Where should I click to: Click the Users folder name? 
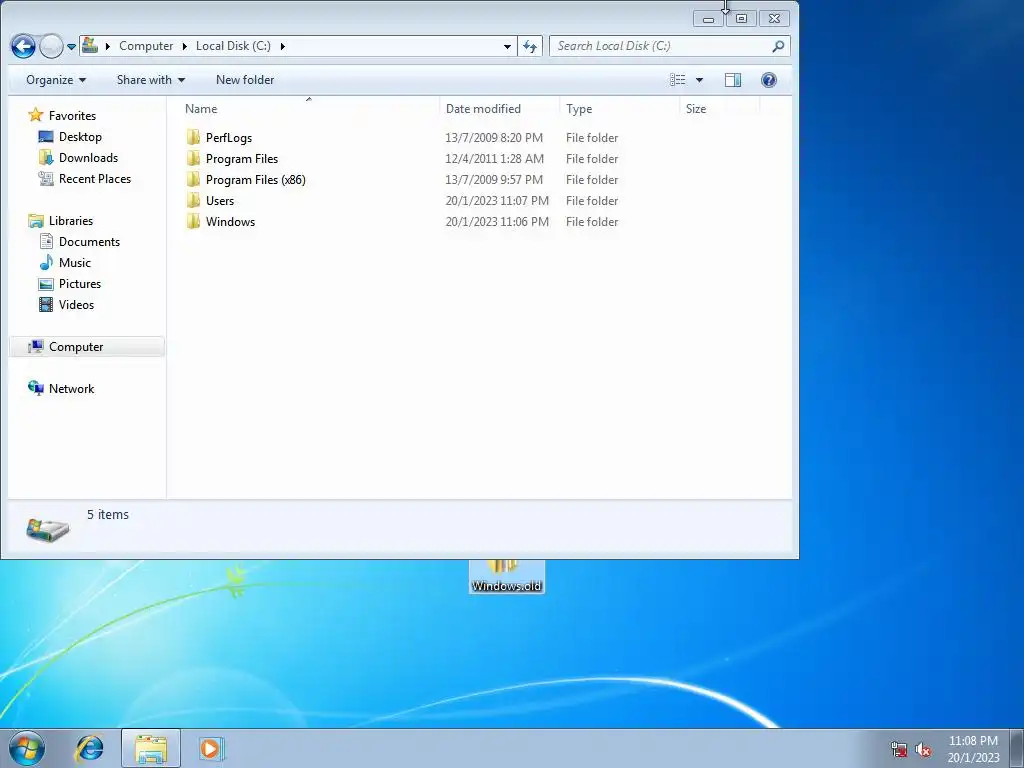tap(219, 200)
